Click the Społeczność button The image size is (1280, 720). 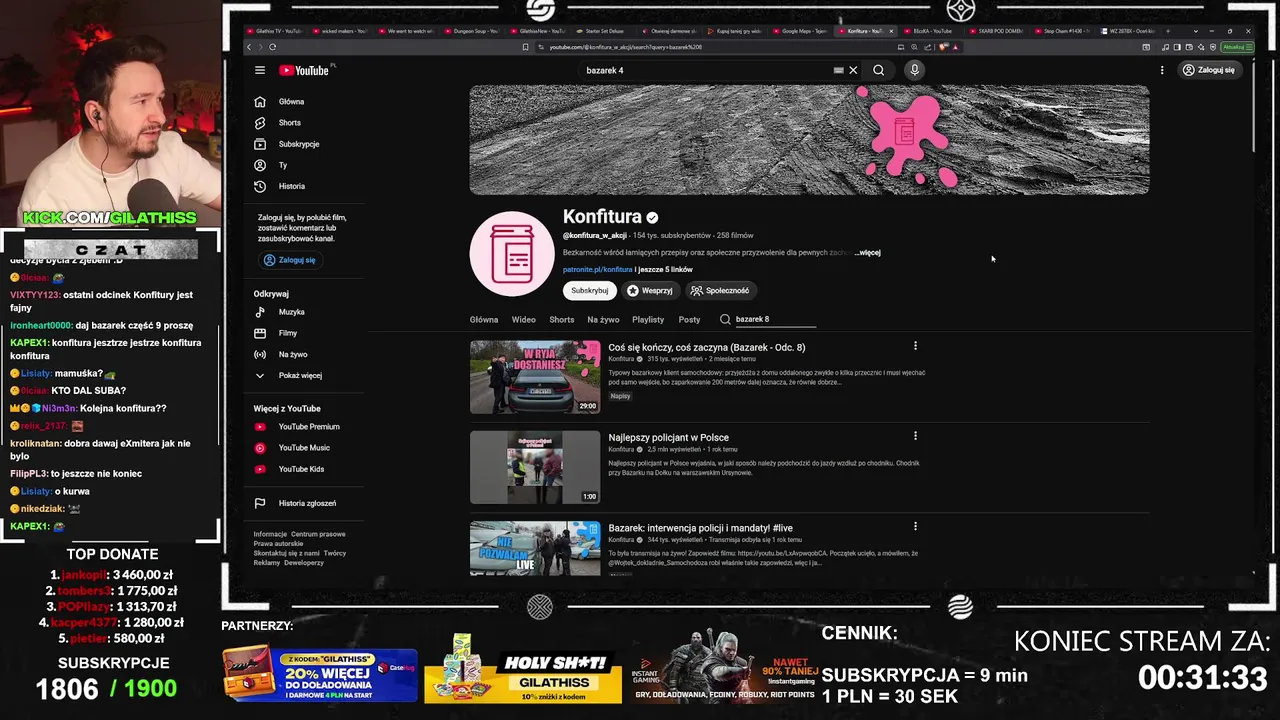[x=720, y=290]
